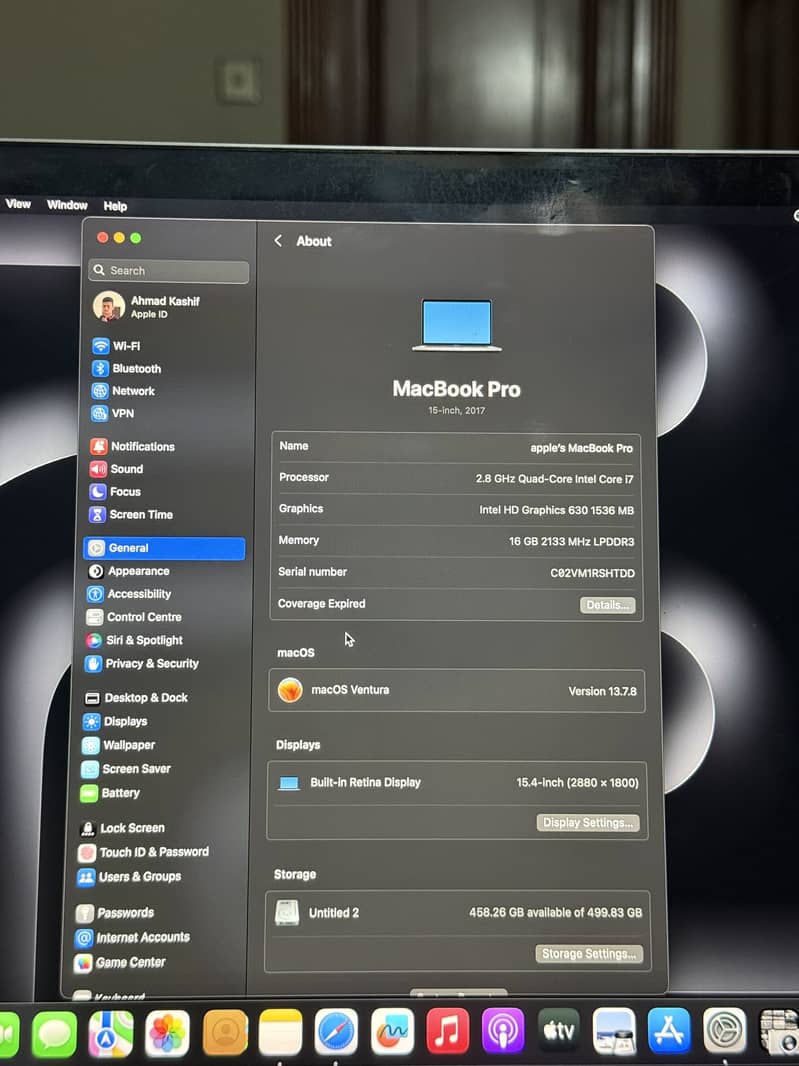This screenshot has width=799, height=1066.
Task: Select Desktop & Dock in the sidebar
Action: coord(135,698)
